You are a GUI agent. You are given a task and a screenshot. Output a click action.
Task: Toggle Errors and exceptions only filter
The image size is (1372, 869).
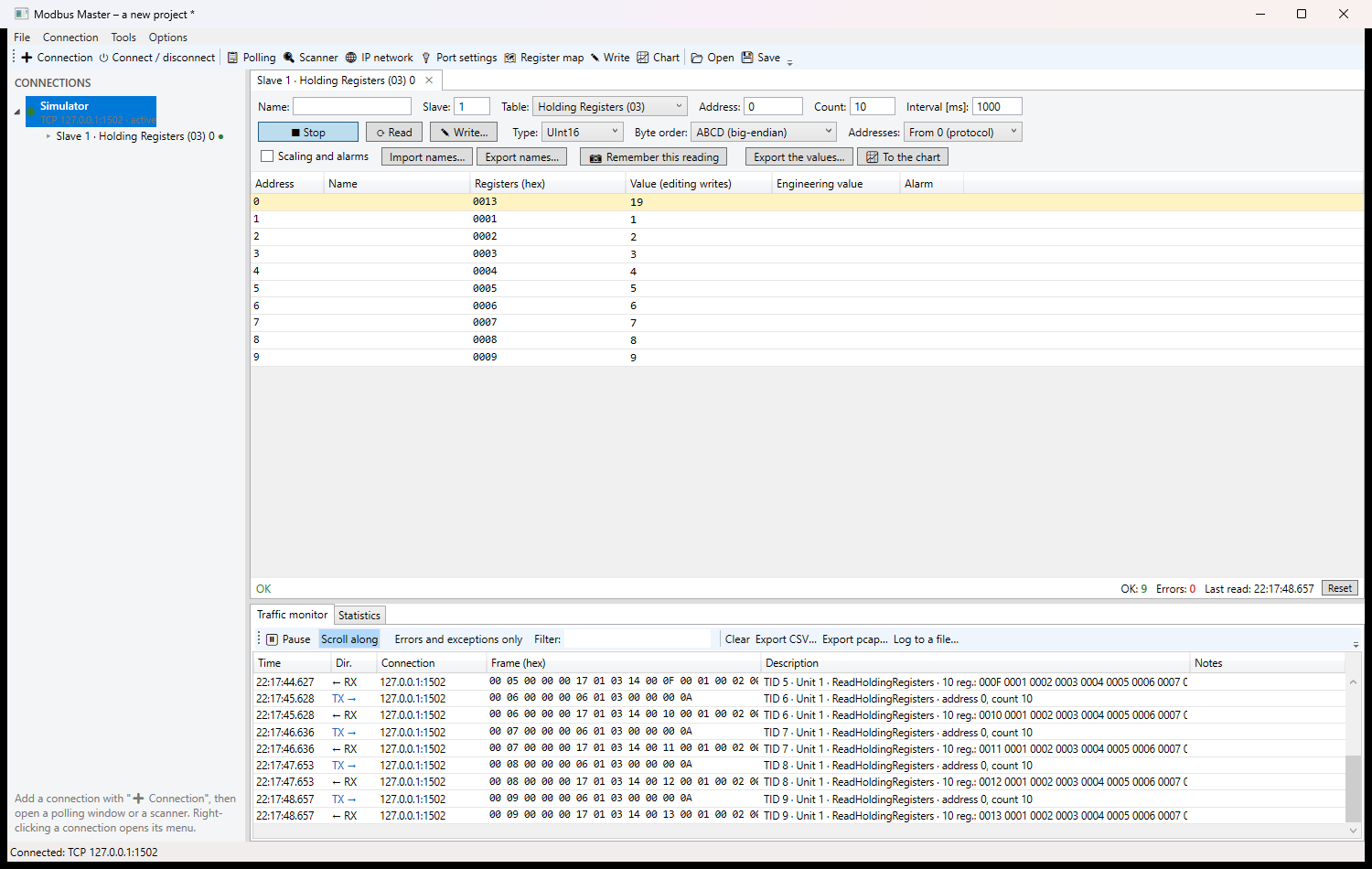click(x=458, y=639)
